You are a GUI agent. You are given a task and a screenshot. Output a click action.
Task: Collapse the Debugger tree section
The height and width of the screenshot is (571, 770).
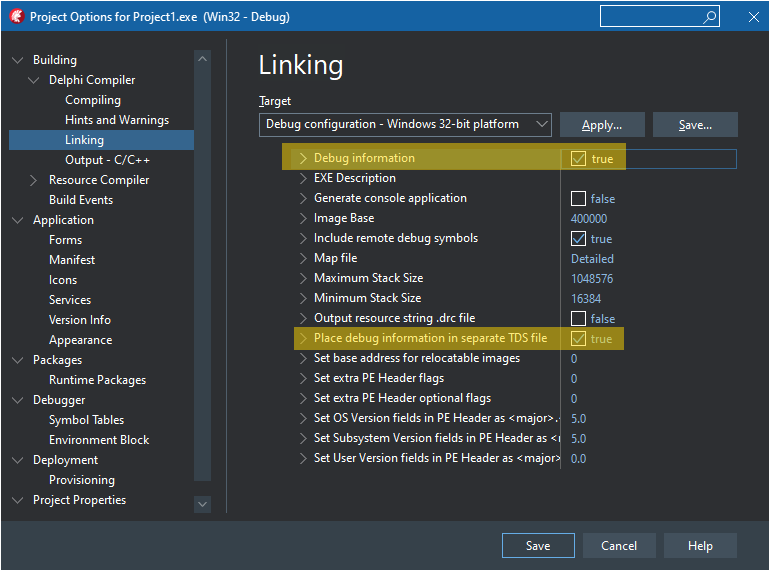(x=17, y=400)
